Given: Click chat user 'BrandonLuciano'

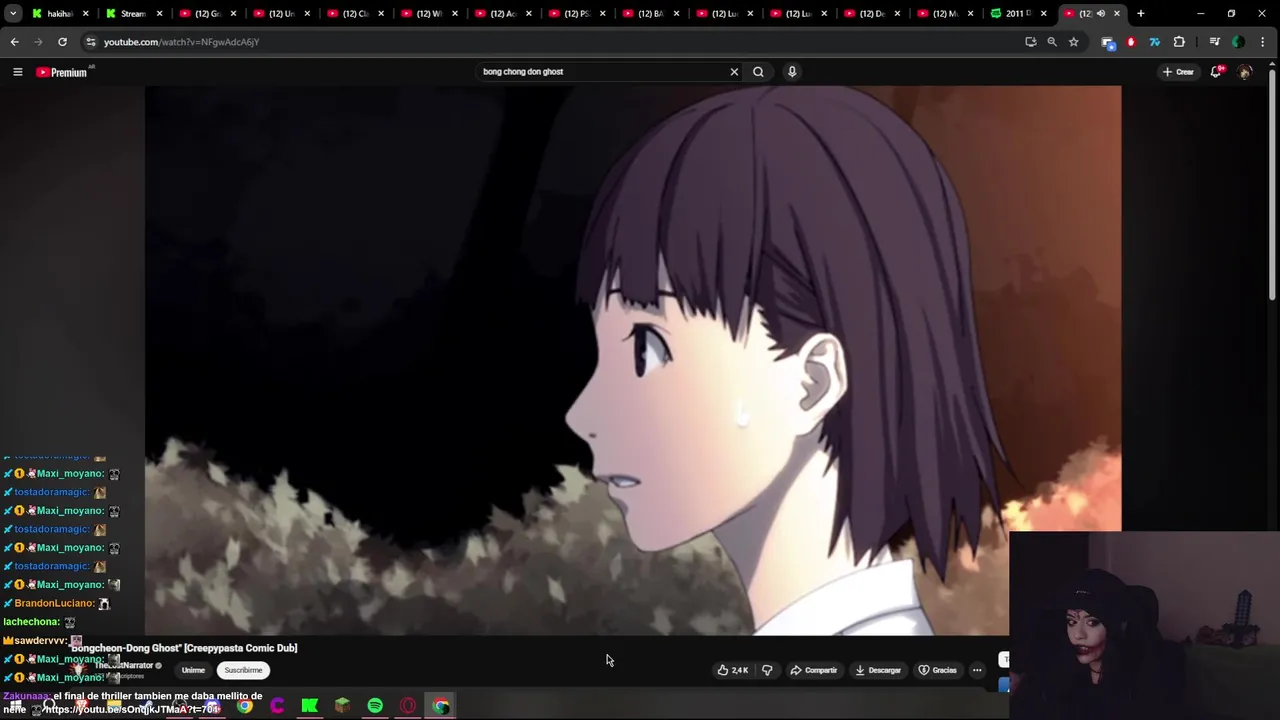Looking at the screenshot, I should pyautogui.click(x=54, y=603).
